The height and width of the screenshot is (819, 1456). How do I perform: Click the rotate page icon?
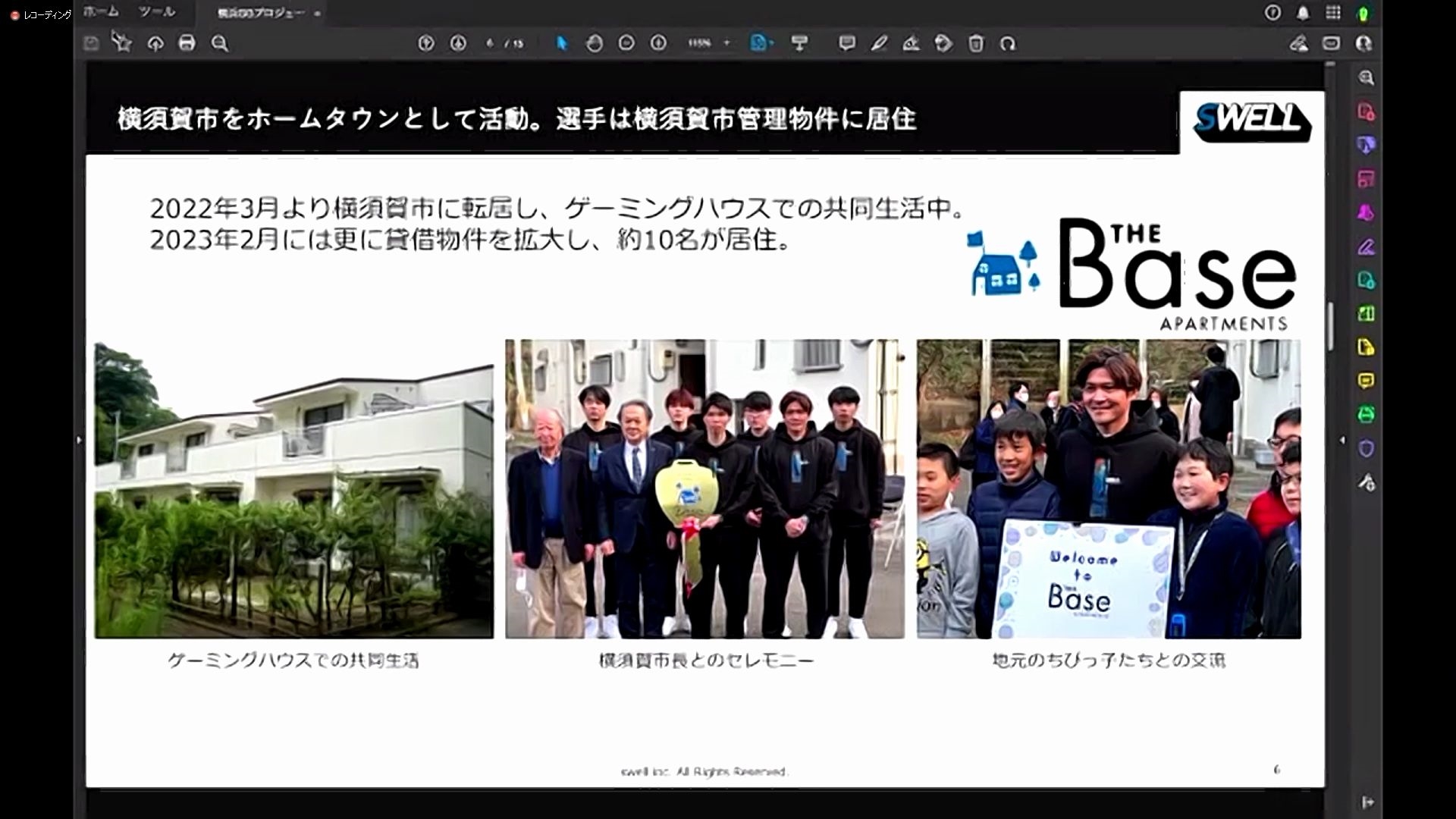click(1008, 43)
